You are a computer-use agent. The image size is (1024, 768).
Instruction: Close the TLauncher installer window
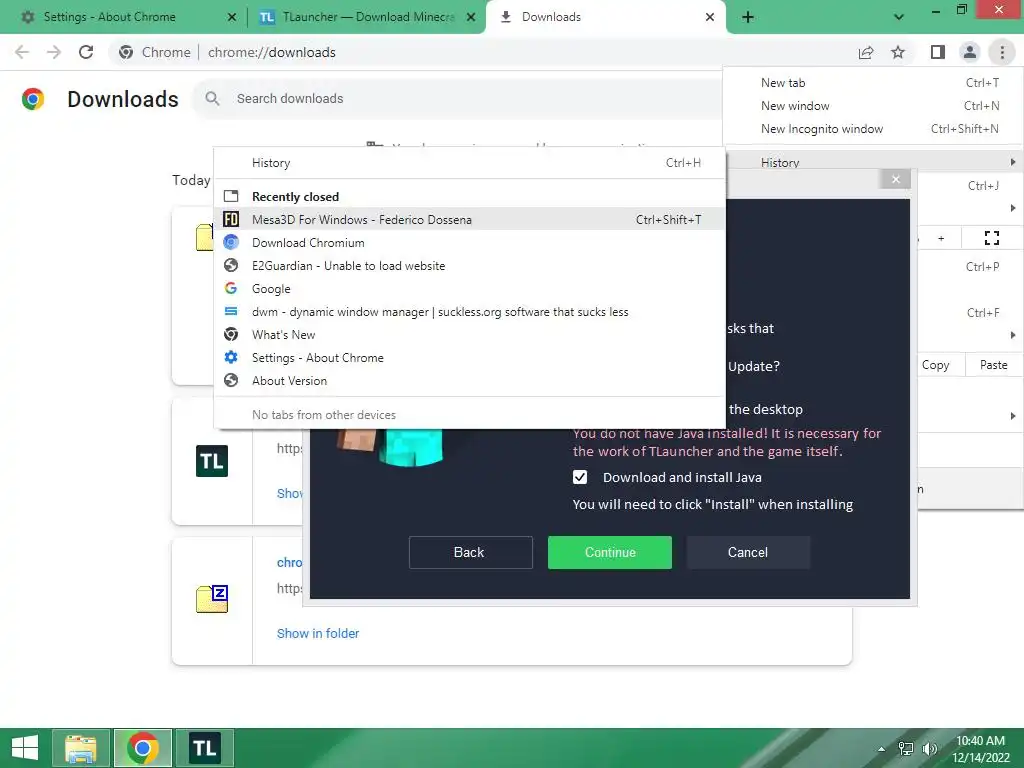[896, 180]
